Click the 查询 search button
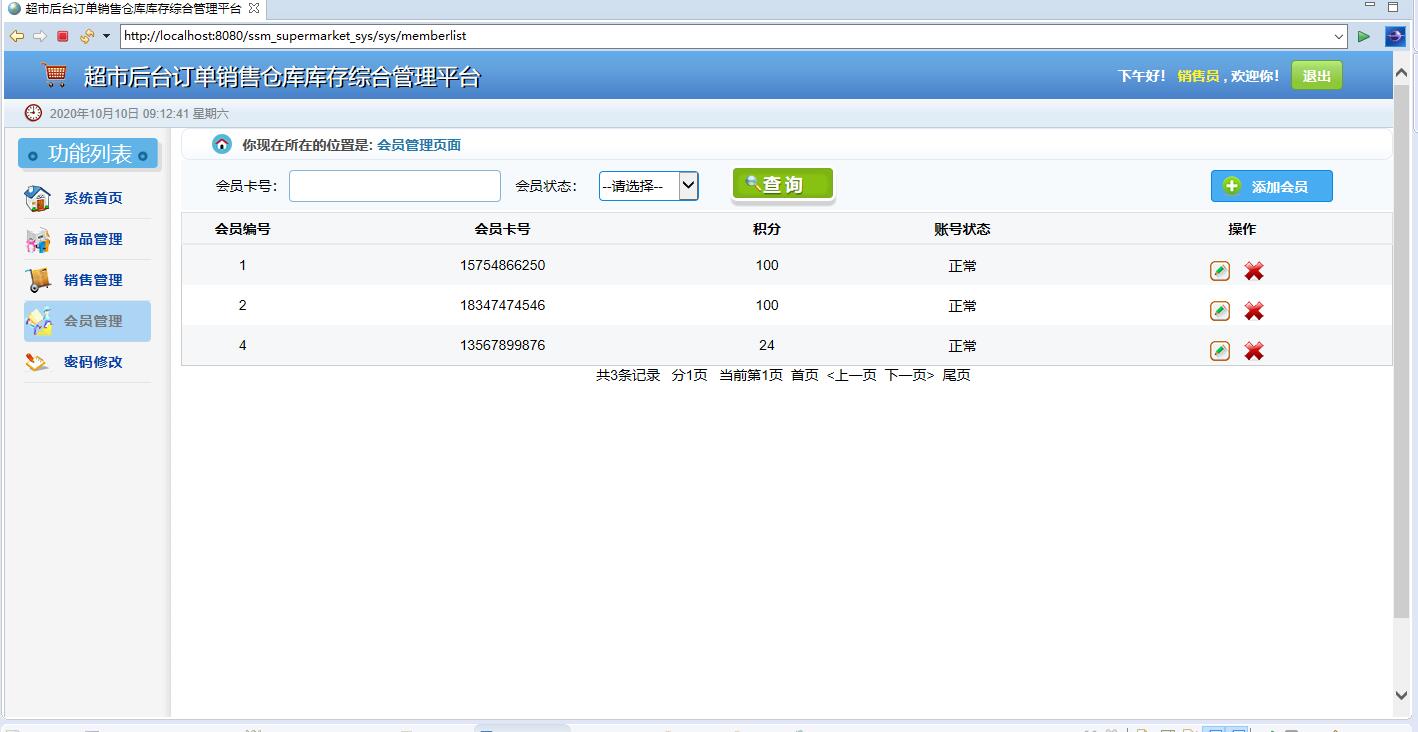 pos(783,184)
